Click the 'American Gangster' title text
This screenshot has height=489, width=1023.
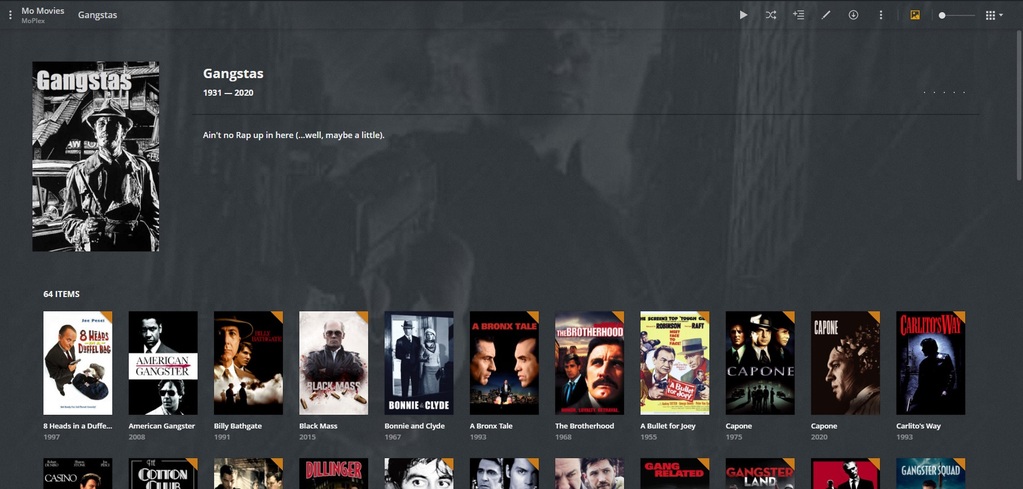(x=162, y=426)
